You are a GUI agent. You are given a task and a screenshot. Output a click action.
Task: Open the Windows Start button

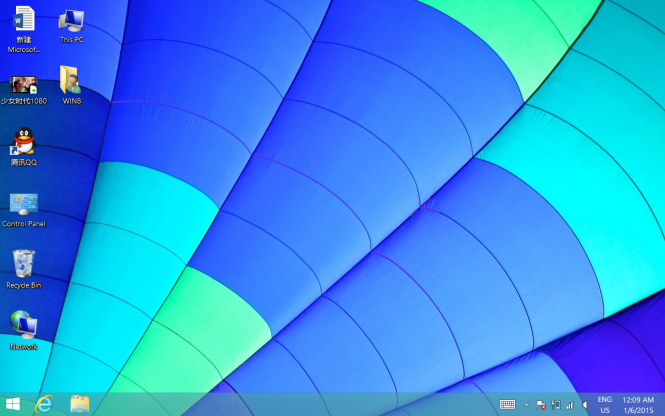[13, 404]
